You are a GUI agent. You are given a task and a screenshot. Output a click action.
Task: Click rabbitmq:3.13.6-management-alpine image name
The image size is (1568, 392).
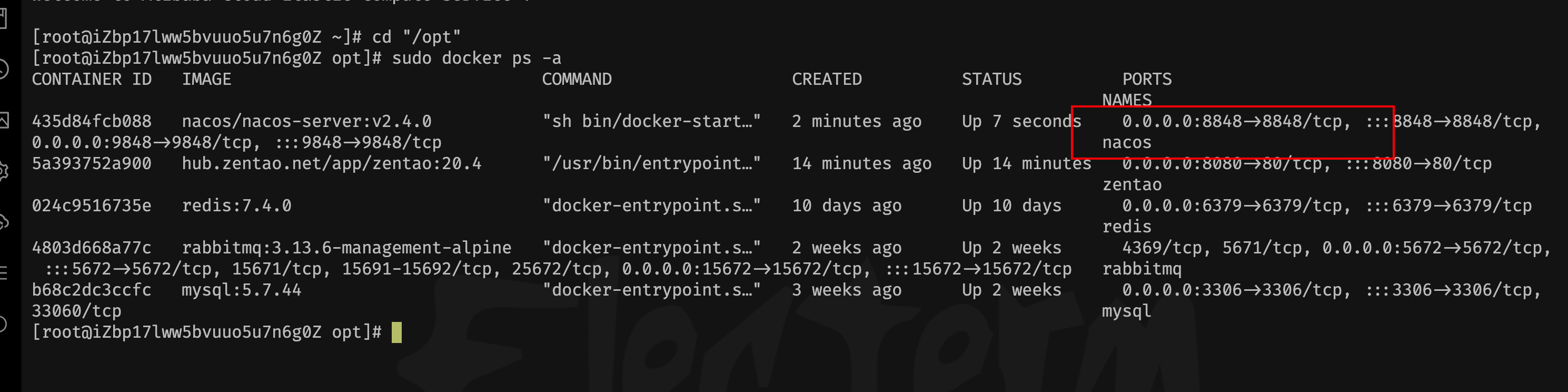[x=346, y=248]
